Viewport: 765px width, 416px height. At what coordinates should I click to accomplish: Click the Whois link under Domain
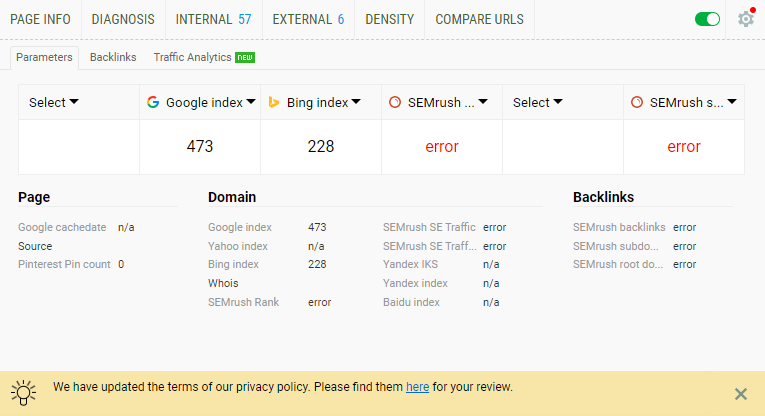[223, 283]
